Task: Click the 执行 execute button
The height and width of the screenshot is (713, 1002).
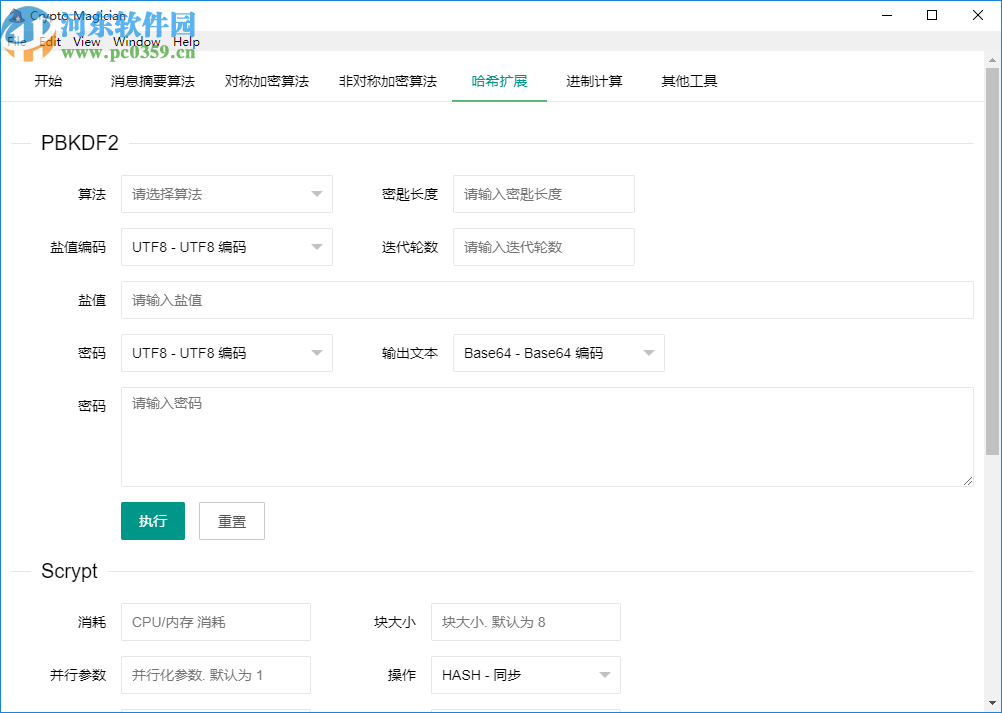Action: point(152,521)
